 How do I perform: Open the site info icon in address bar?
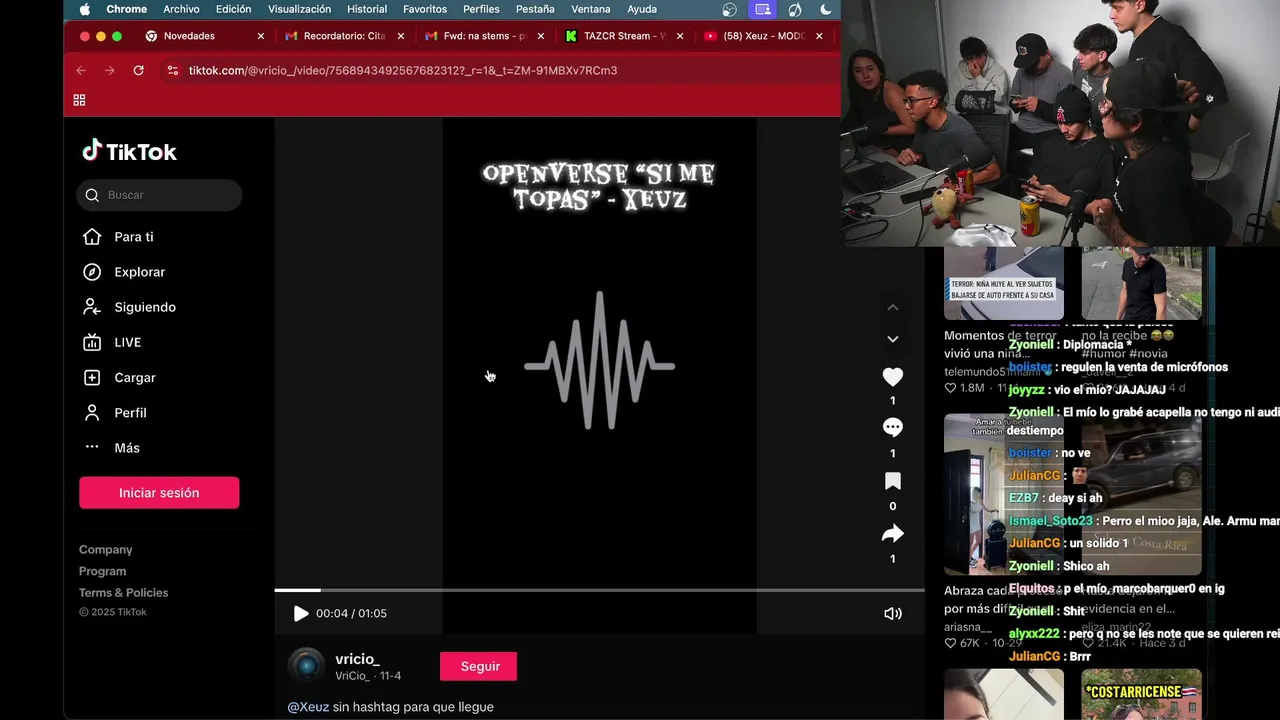coord(172,70)
